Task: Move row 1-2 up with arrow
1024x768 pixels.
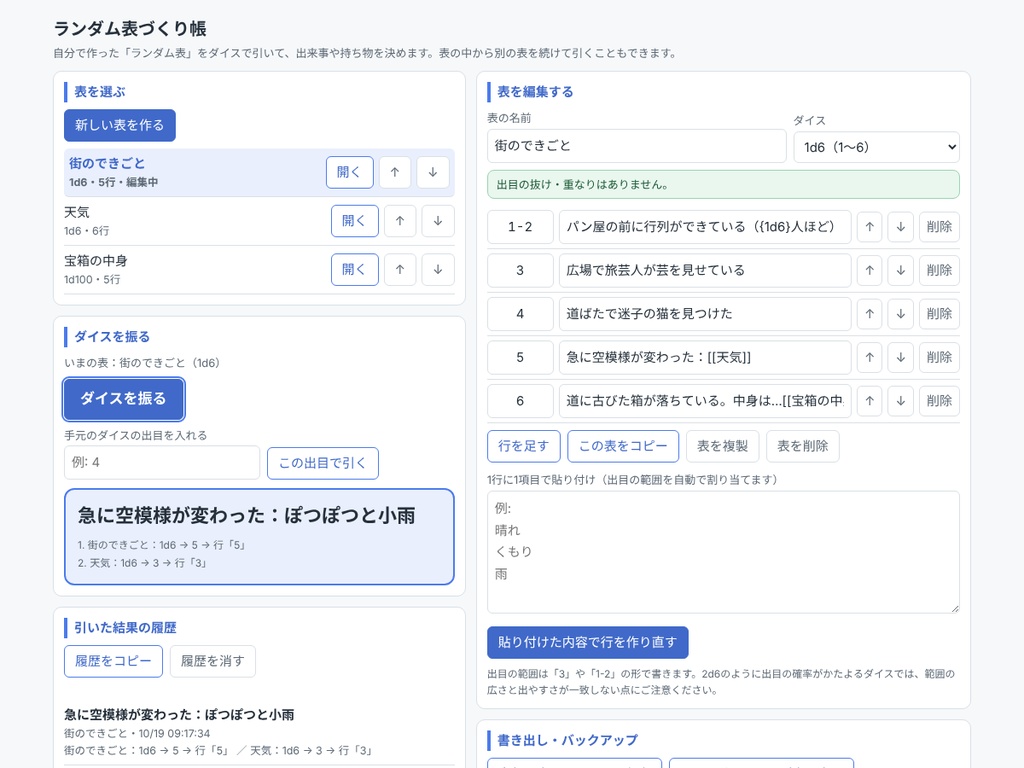Action: 870,227
